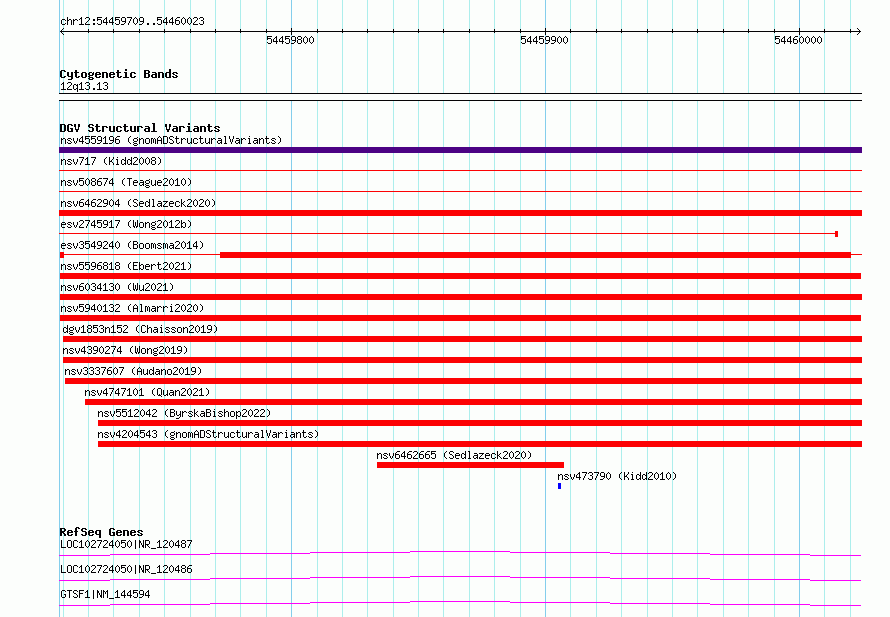Open variant nsv5596818 (Ebert2021) label

[x=126, y=266]
